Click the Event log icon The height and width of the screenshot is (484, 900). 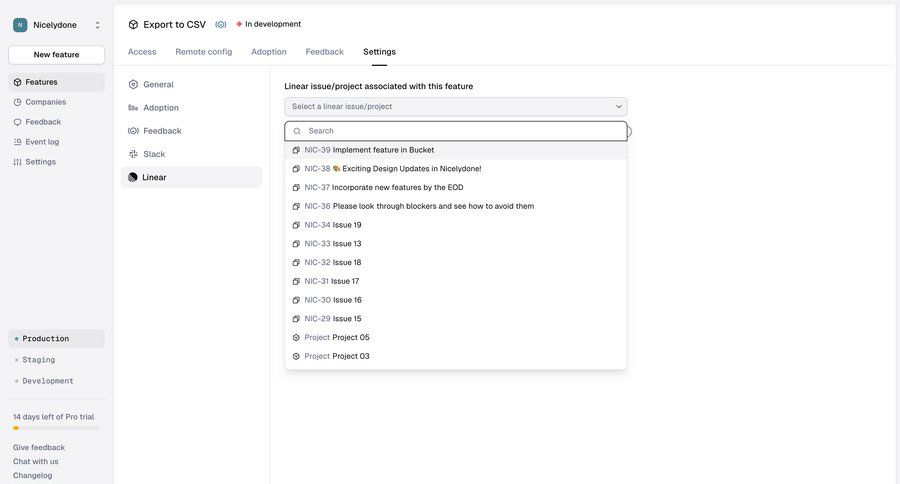tap(18, 142)
